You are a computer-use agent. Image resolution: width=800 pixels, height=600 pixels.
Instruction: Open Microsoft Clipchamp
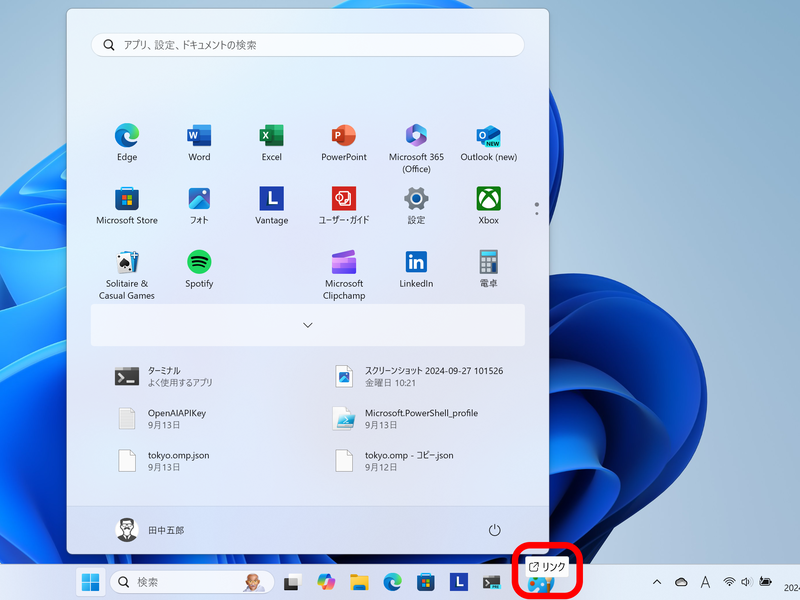coord(344,274)
